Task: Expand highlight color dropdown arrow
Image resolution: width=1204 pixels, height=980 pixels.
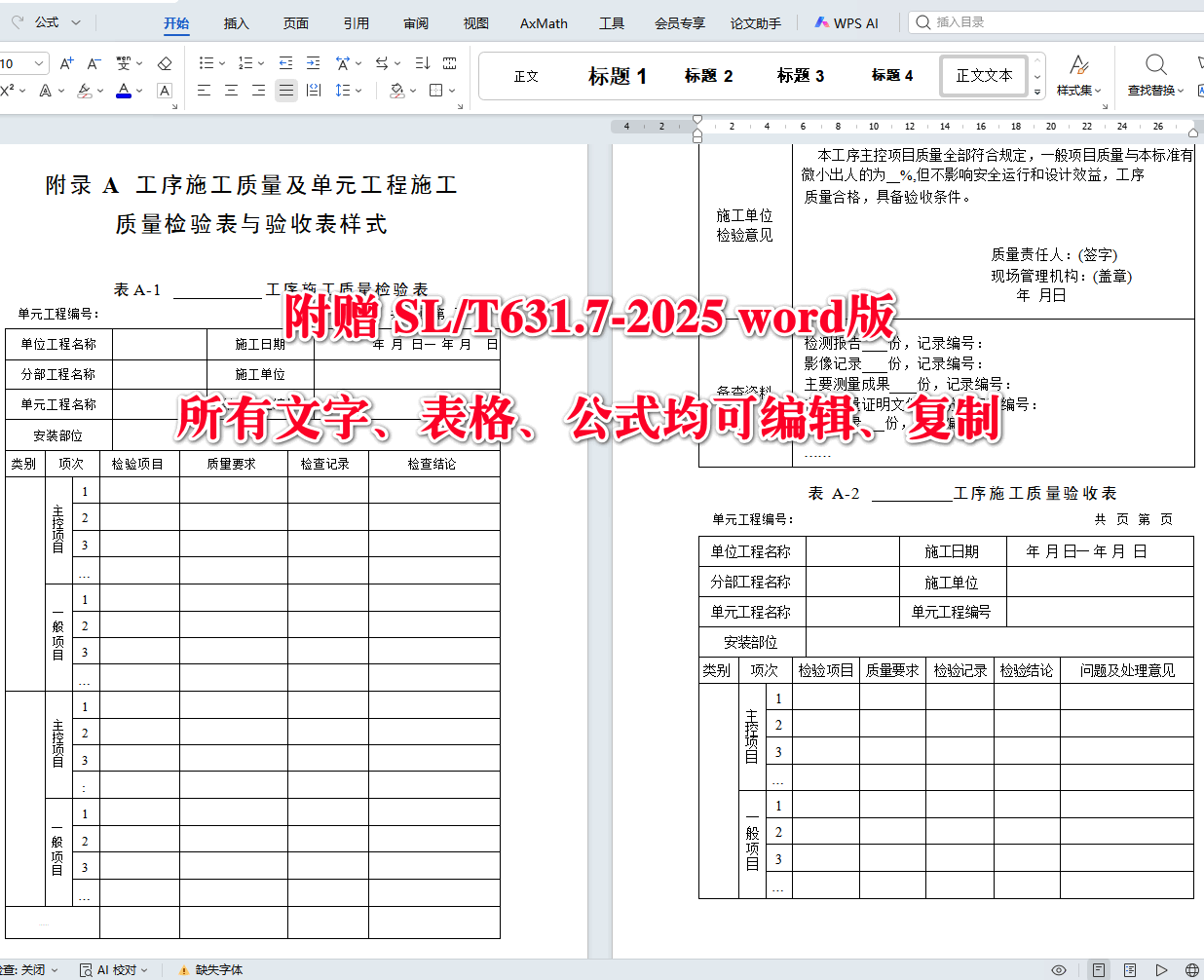Action: pos(100,91)
